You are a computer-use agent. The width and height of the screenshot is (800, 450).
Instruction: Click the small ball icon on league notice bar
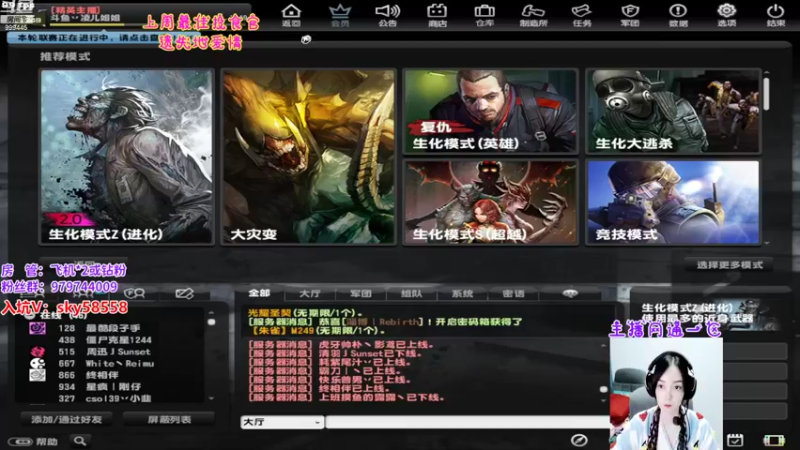pyautogui.click(x=306, y=39)
